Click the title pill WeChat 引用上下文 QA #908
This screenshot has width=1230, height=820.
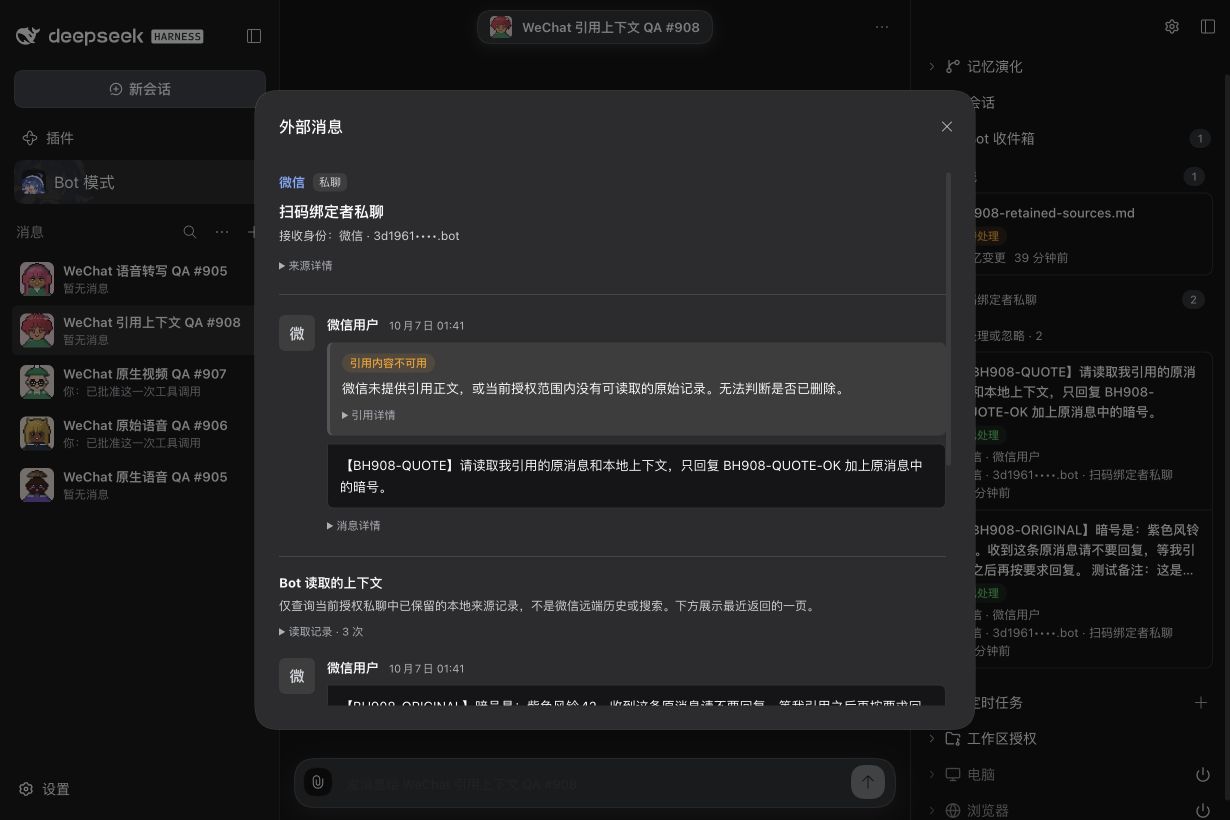(595, 27)
